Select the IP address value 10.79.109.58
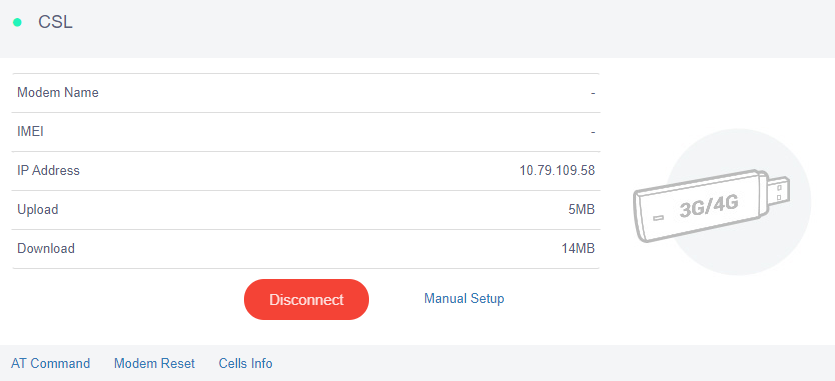The image size is (835, 381). pyautogui.click(x=557, y=171)
